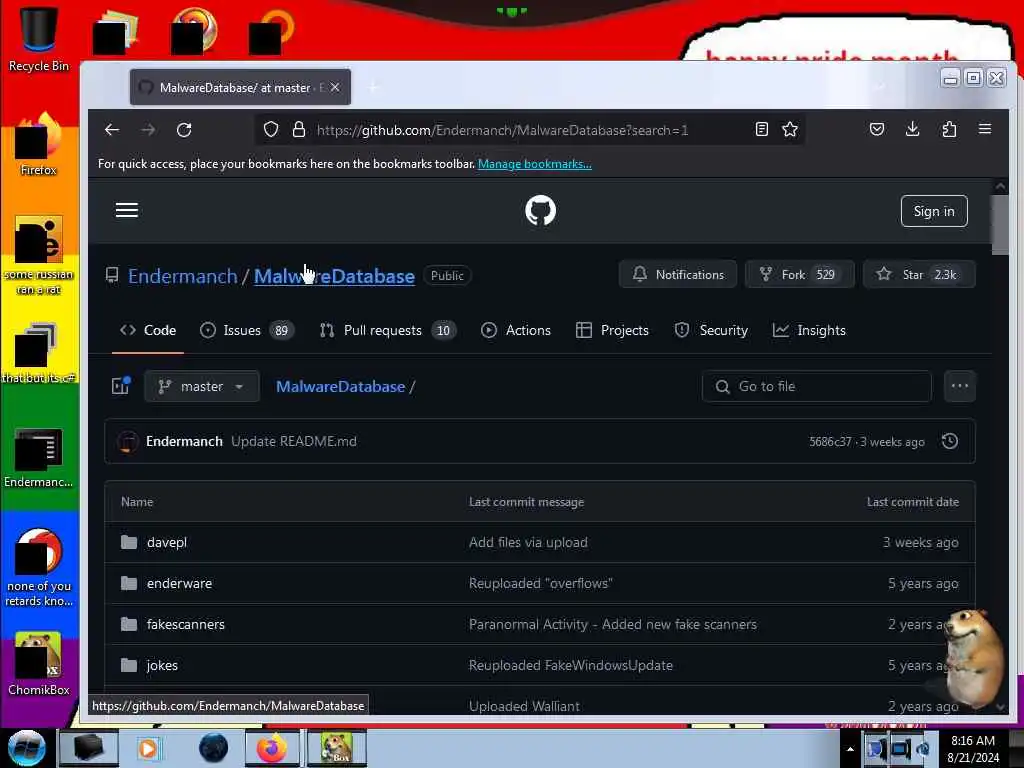The height and width of the screenshot is (768, 1024).
Task: Open the Actions tab
Action: click(516, 330)
